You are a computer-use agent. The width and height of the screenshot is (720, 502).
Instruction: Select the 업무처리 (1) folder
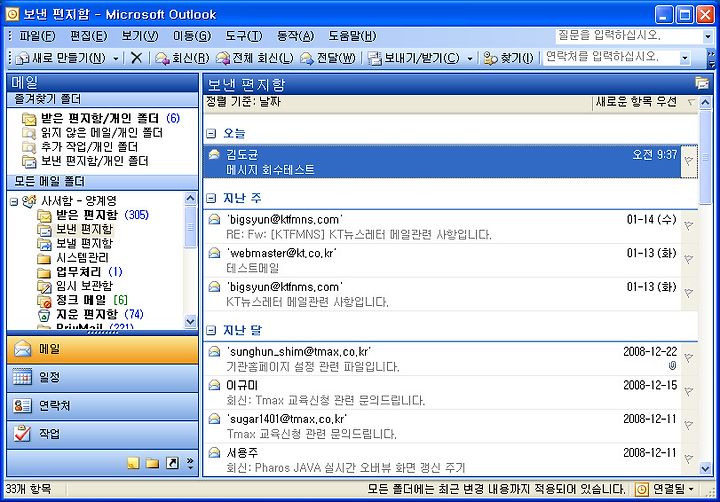click(80, 272)
